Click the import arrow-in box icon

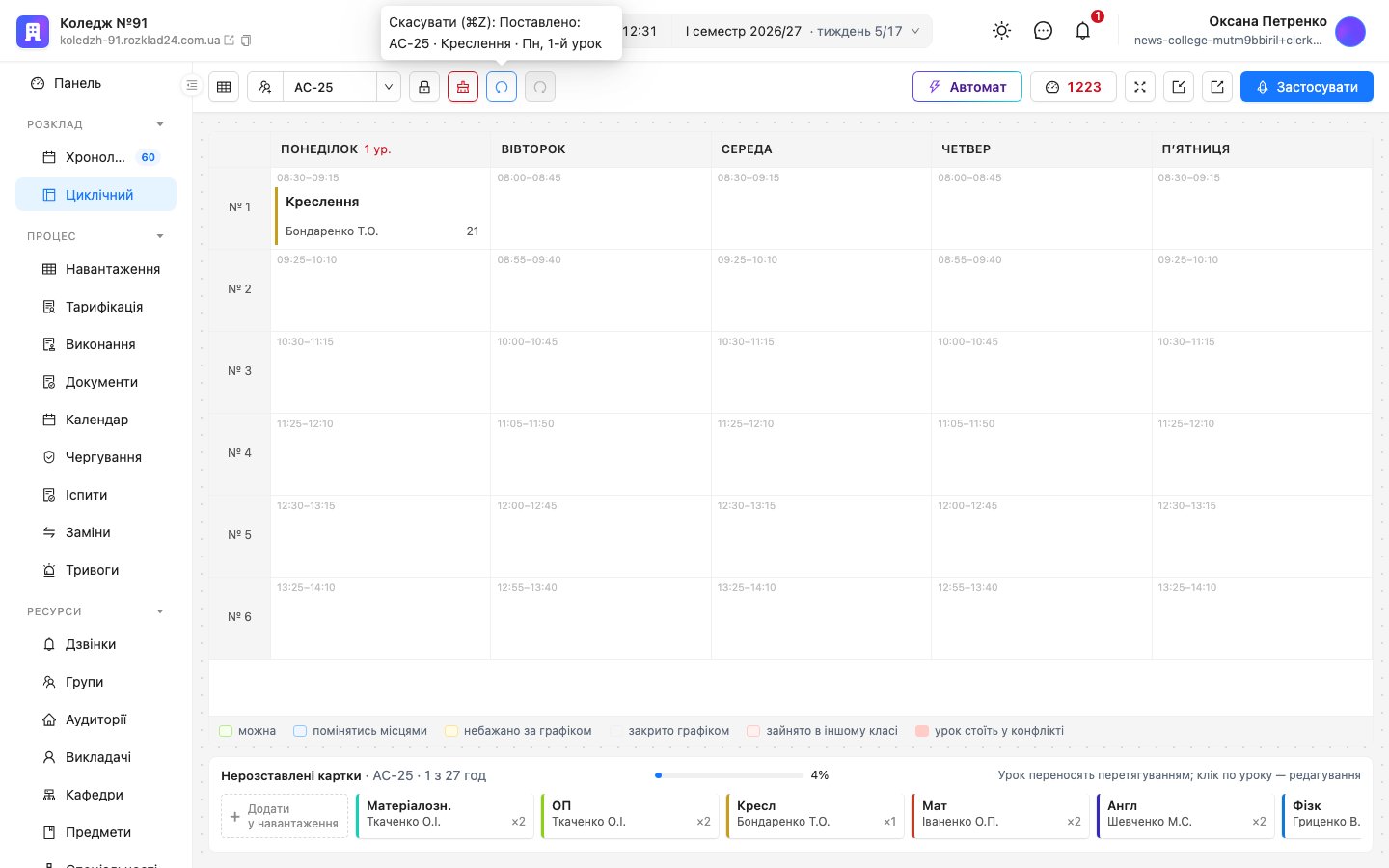click(x=1179, y=87)
